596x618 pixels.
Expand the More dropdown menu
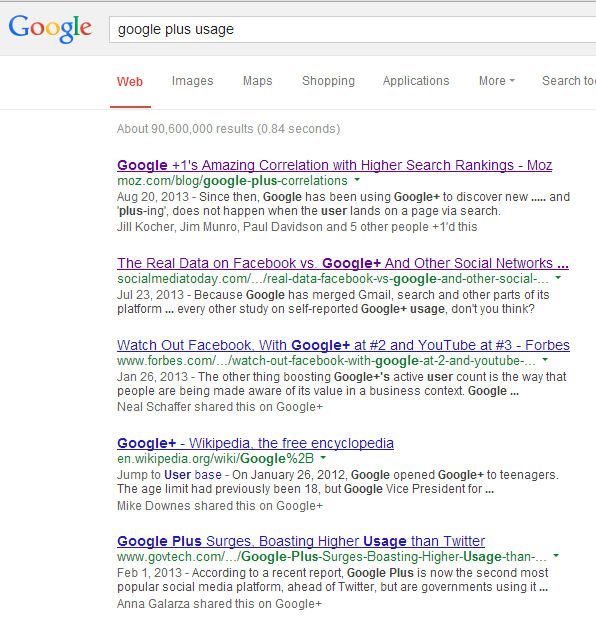[x=497, y=81]
